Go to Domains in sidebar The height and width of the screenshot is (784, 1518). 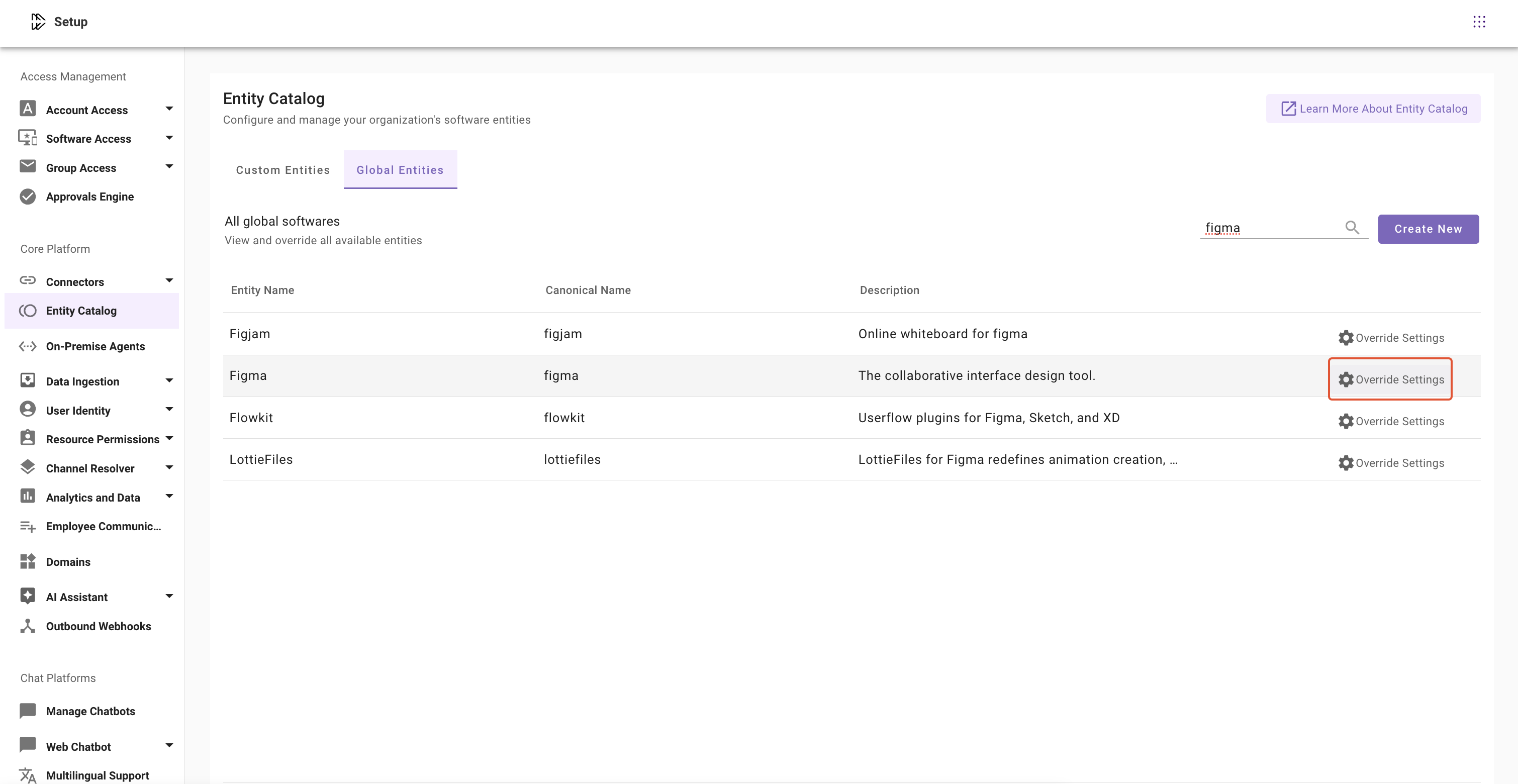pyautogui.click(x=68, y=562)
